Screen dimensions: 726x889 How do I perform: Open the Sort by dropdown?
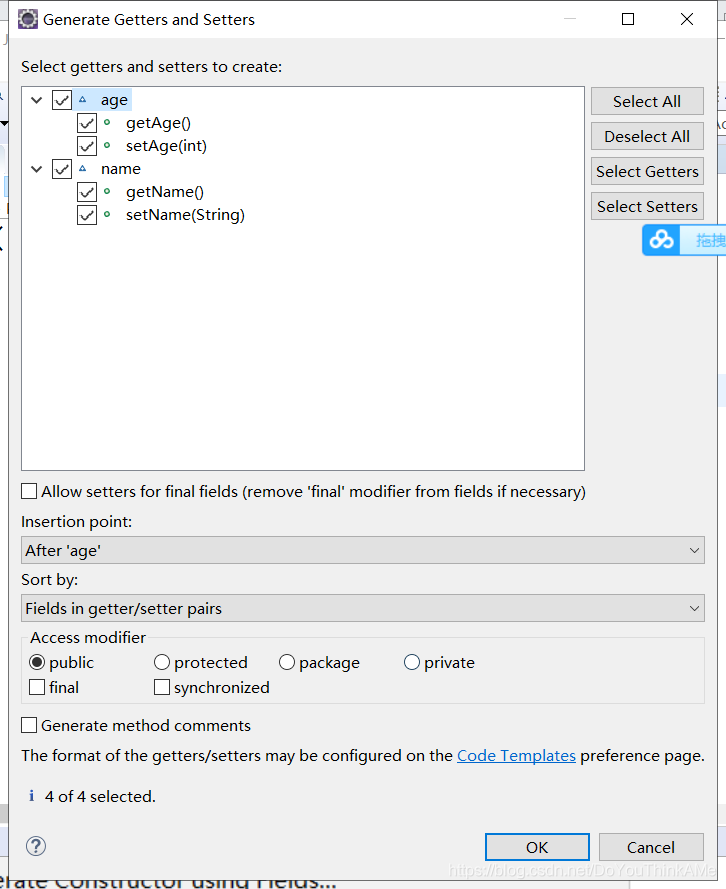(363, 608)
